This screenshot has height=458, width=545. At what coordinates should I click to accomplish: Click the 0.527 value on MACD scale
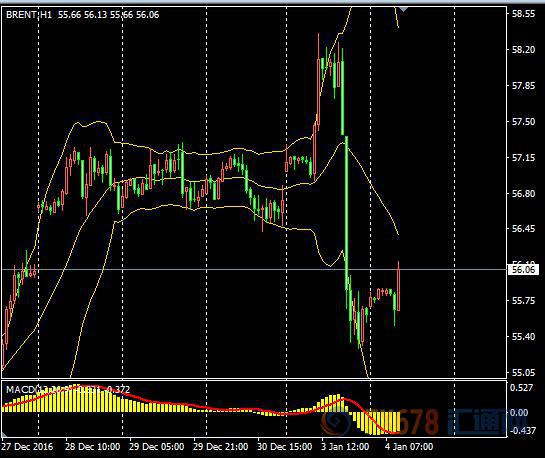point(521,387)
